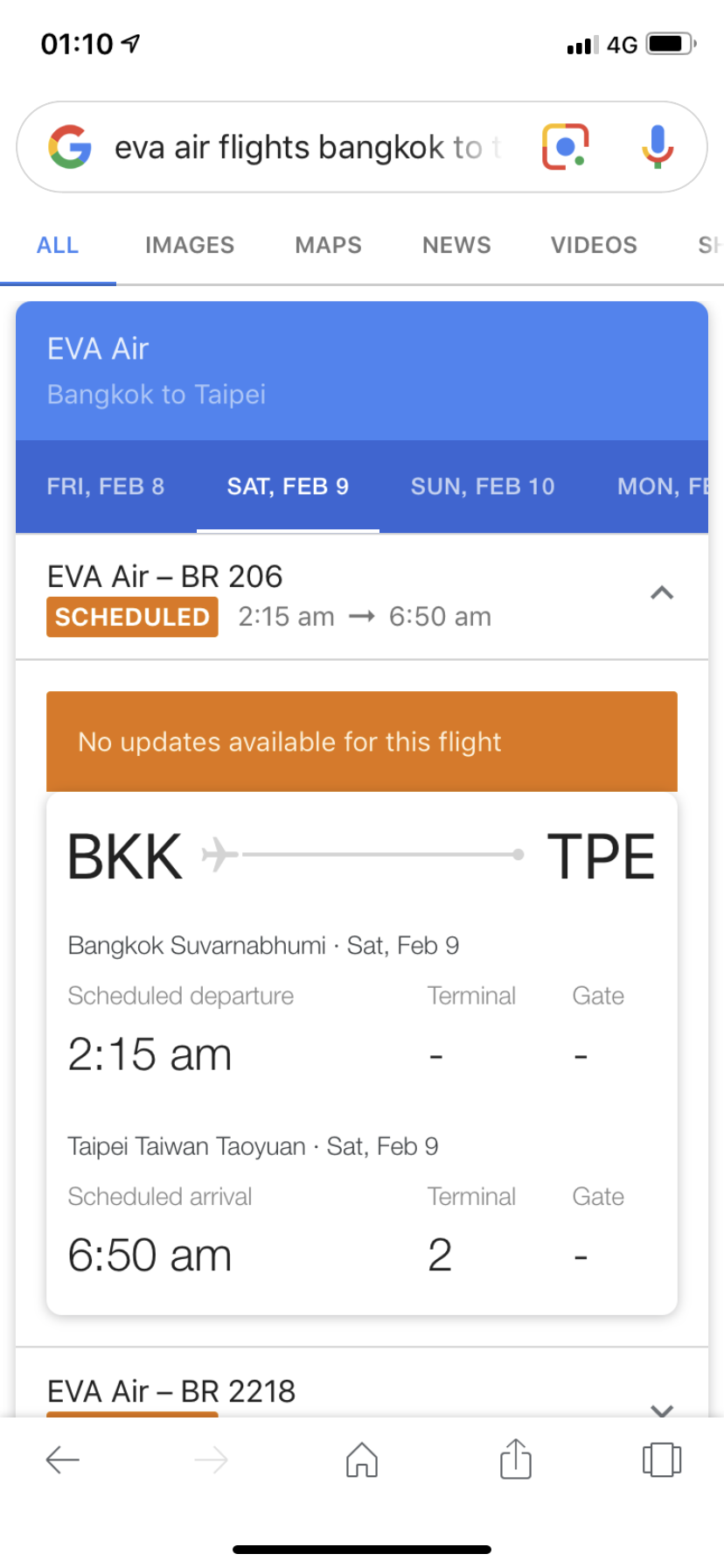Switch to the IMAGES search tab
This screenshot has width=724, height=1568.
[190, 245]
